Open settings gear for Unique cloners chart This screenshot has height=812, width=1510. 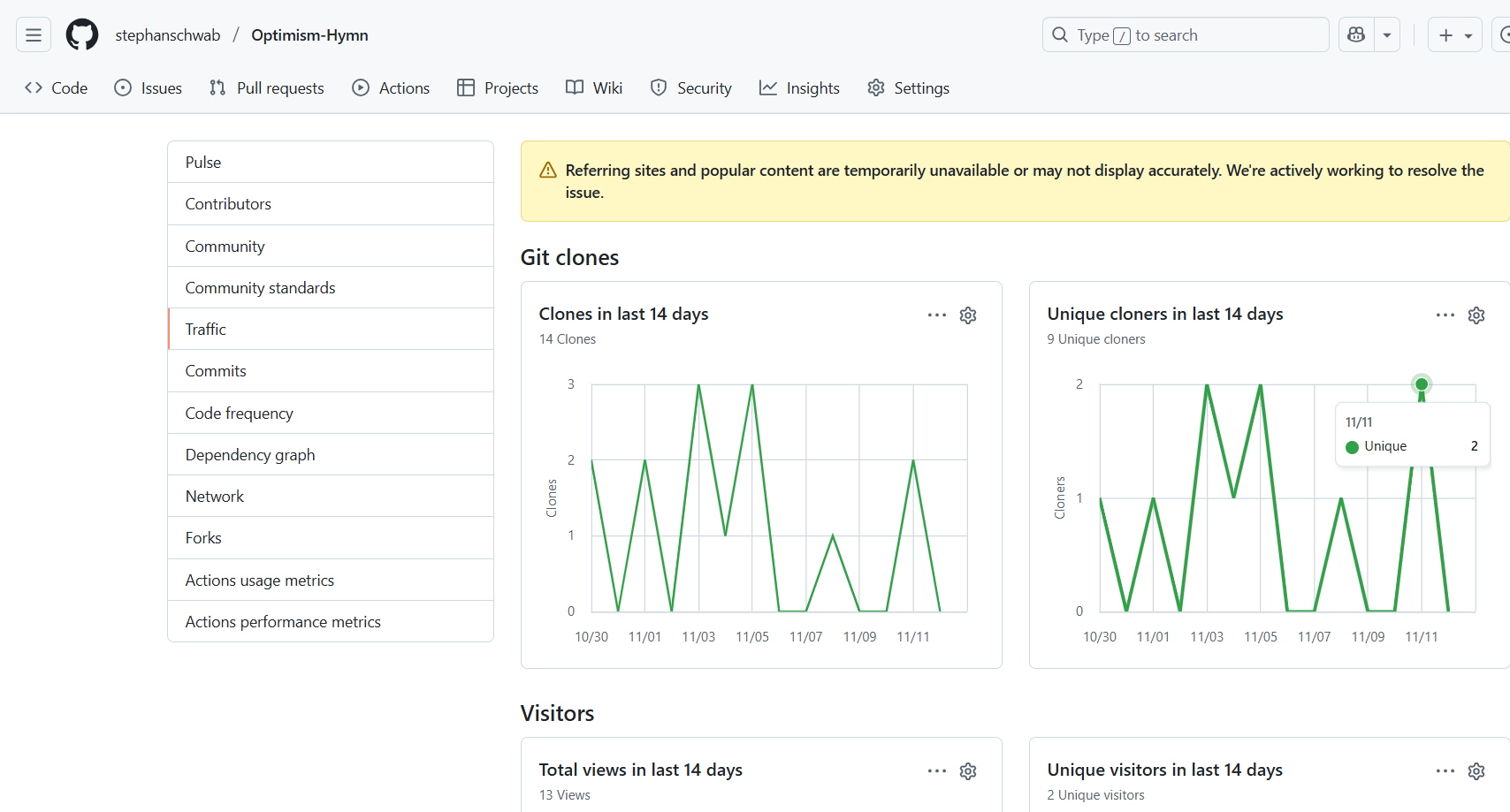point(1476,315)
